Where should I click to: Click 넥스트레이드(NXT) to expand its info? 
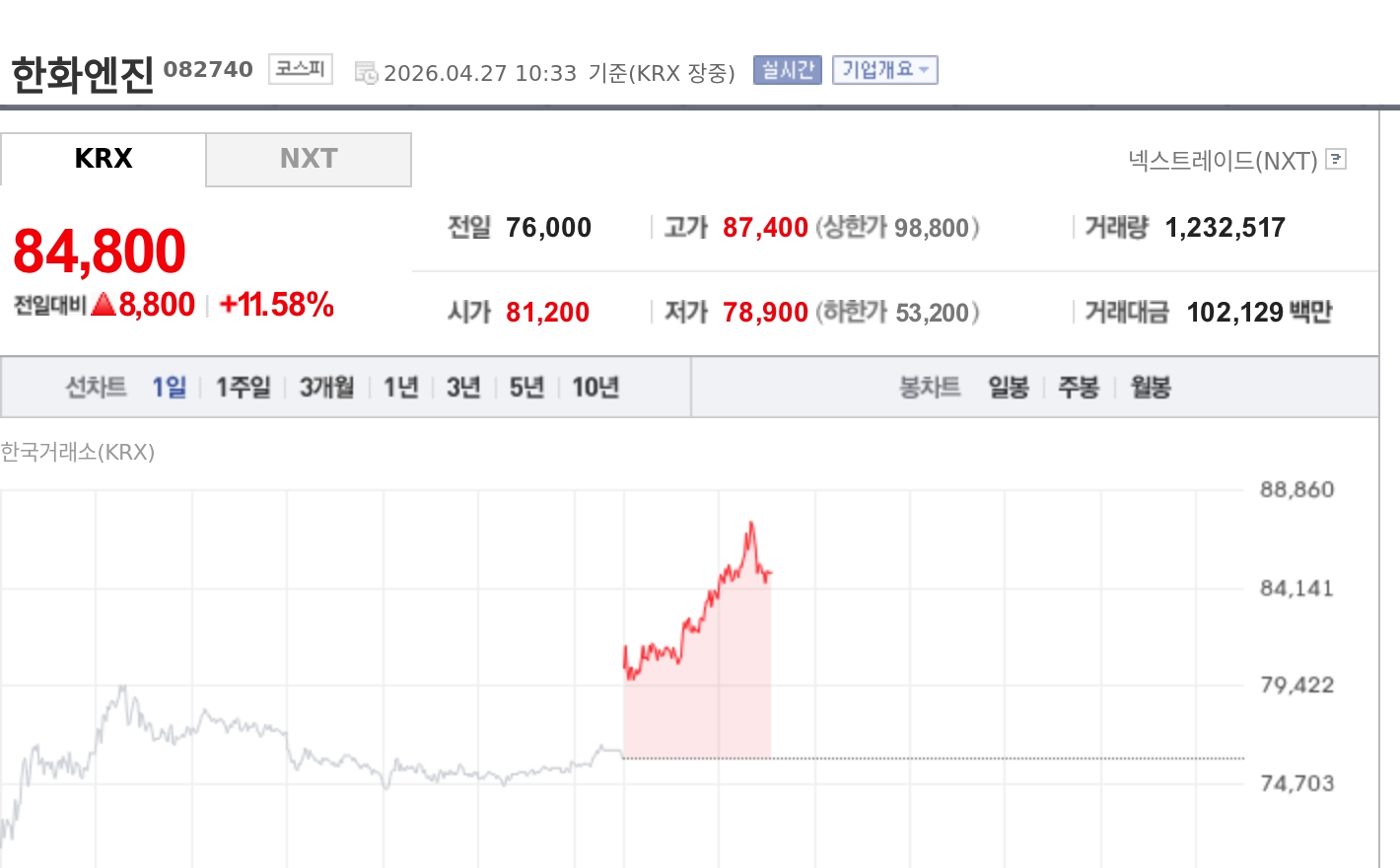(x=1223, y=160)
